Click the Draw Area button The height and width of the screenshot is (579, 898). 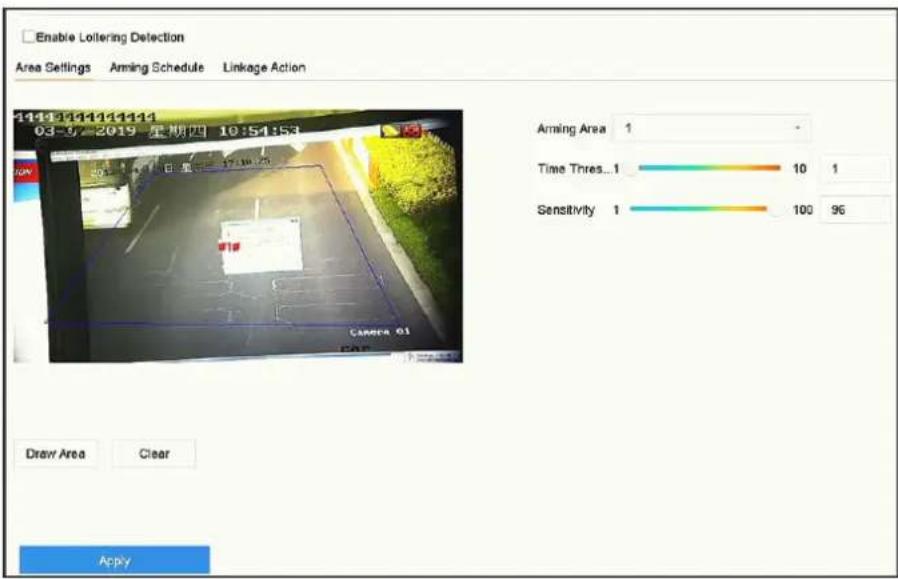(56, 454)
